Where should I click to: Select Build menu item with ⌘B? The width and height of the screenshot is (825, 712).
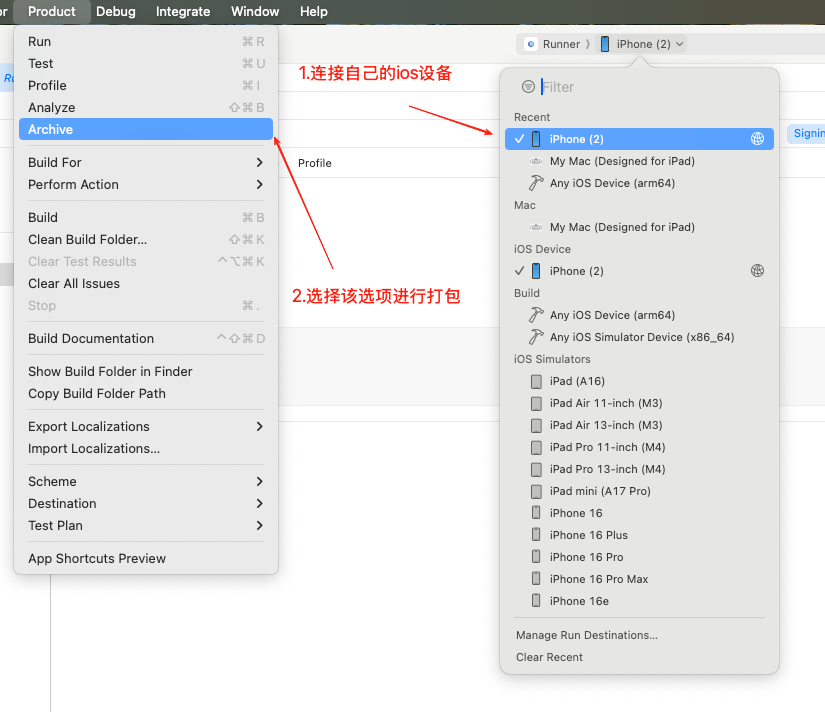[x=146, y=217]
